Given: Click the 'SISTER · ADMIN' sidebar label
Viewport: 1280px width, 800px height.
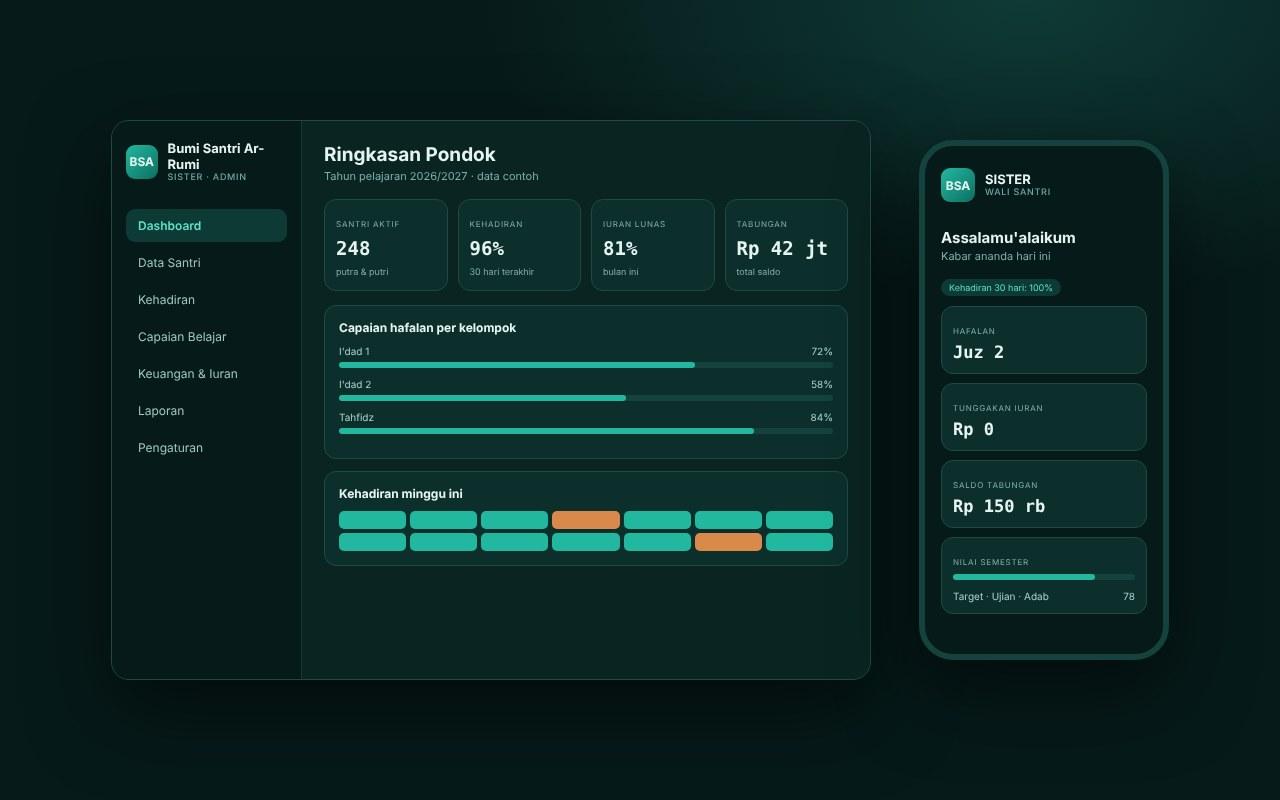Looking at the screenshot, I should (x=207, y=177).
